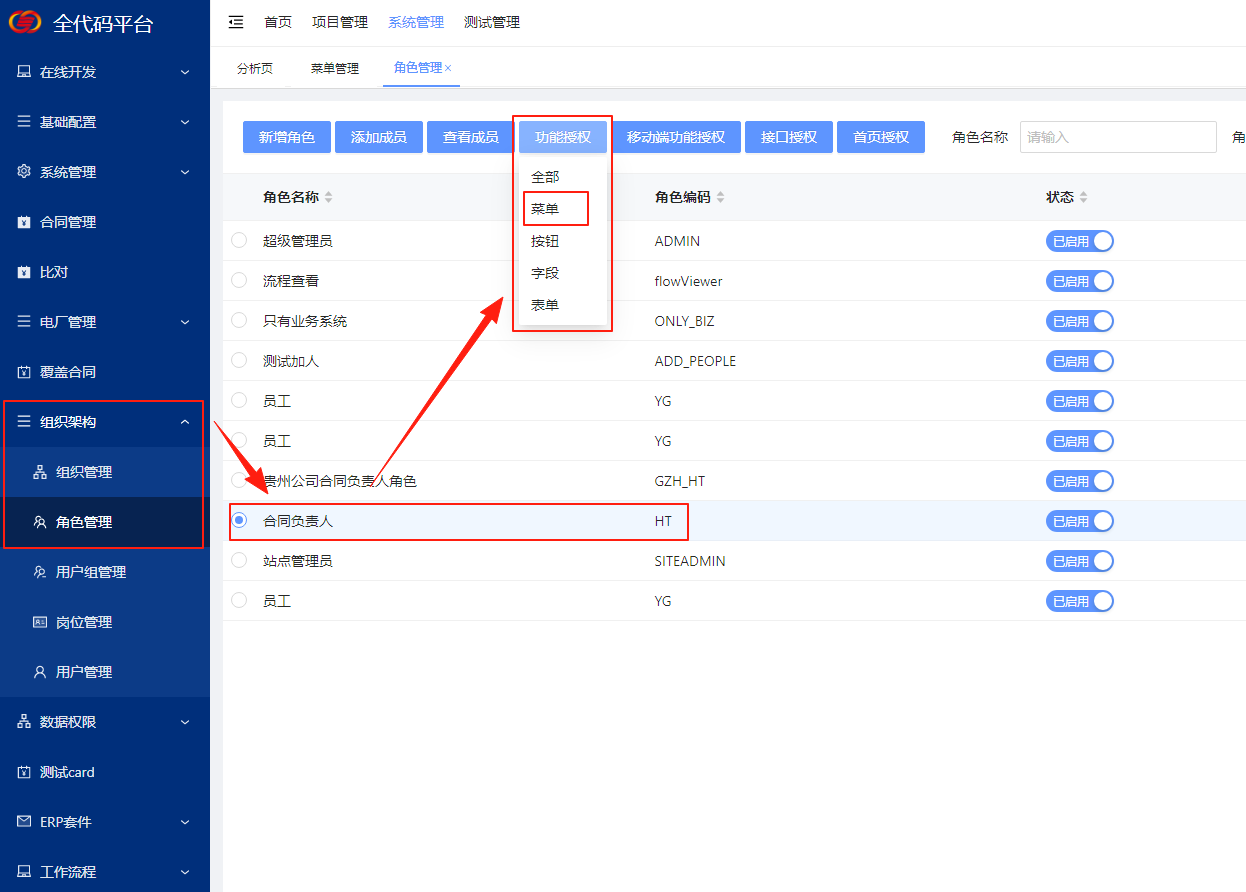The width and height of the screenshot is (1246, 892).
Task: Click the 在线开发 monitor icon in sidebar
Action: (x=24, y=72)
